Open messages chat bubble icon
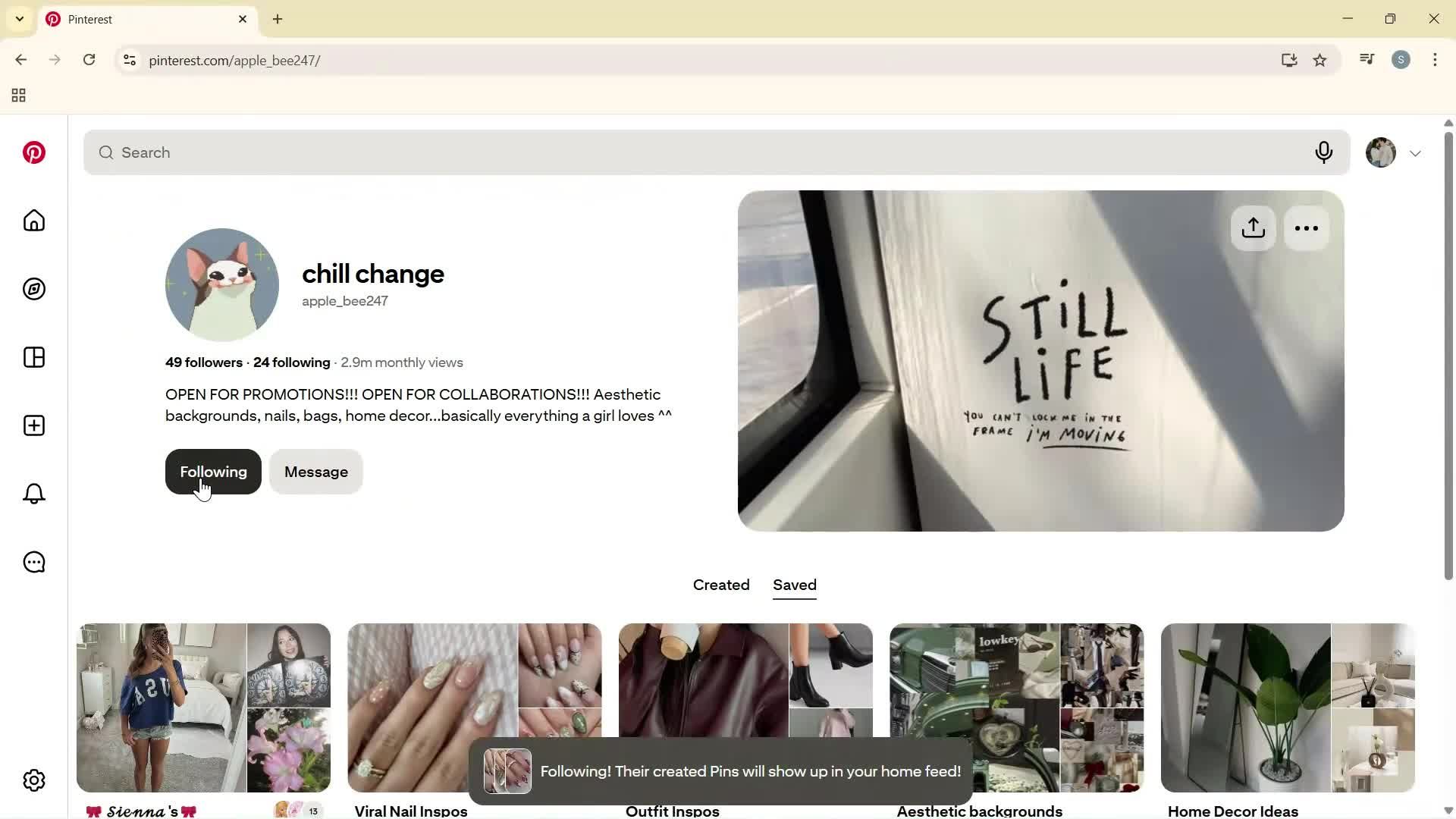This screenshot has width=1456, height=819. point(34,562)
